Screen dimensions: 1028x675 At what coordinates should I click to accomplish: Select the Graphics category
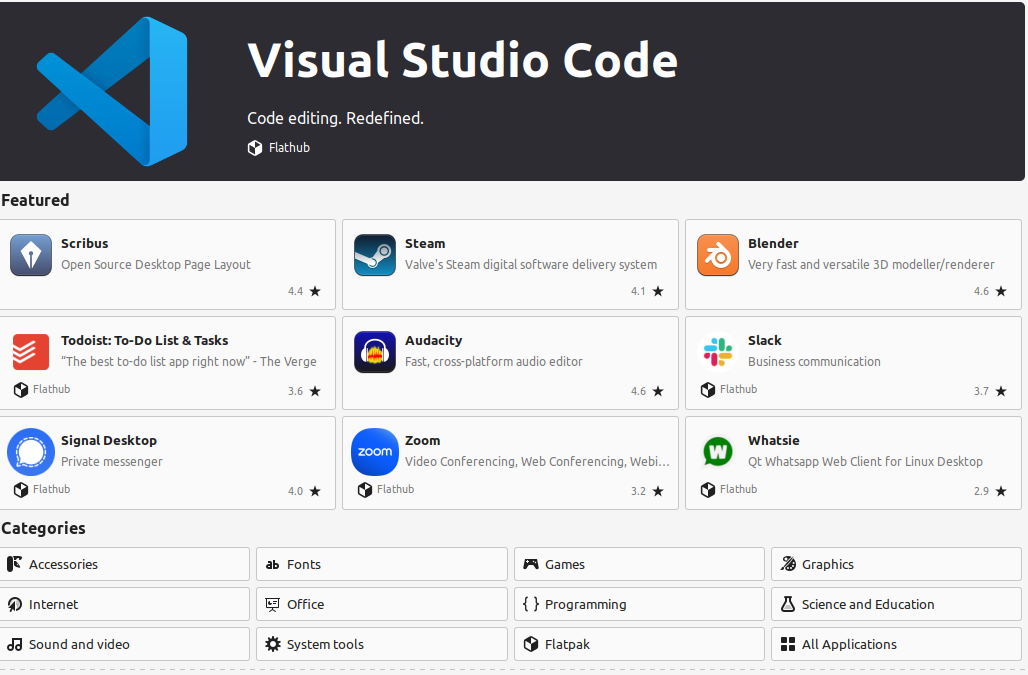pos(896,564)
